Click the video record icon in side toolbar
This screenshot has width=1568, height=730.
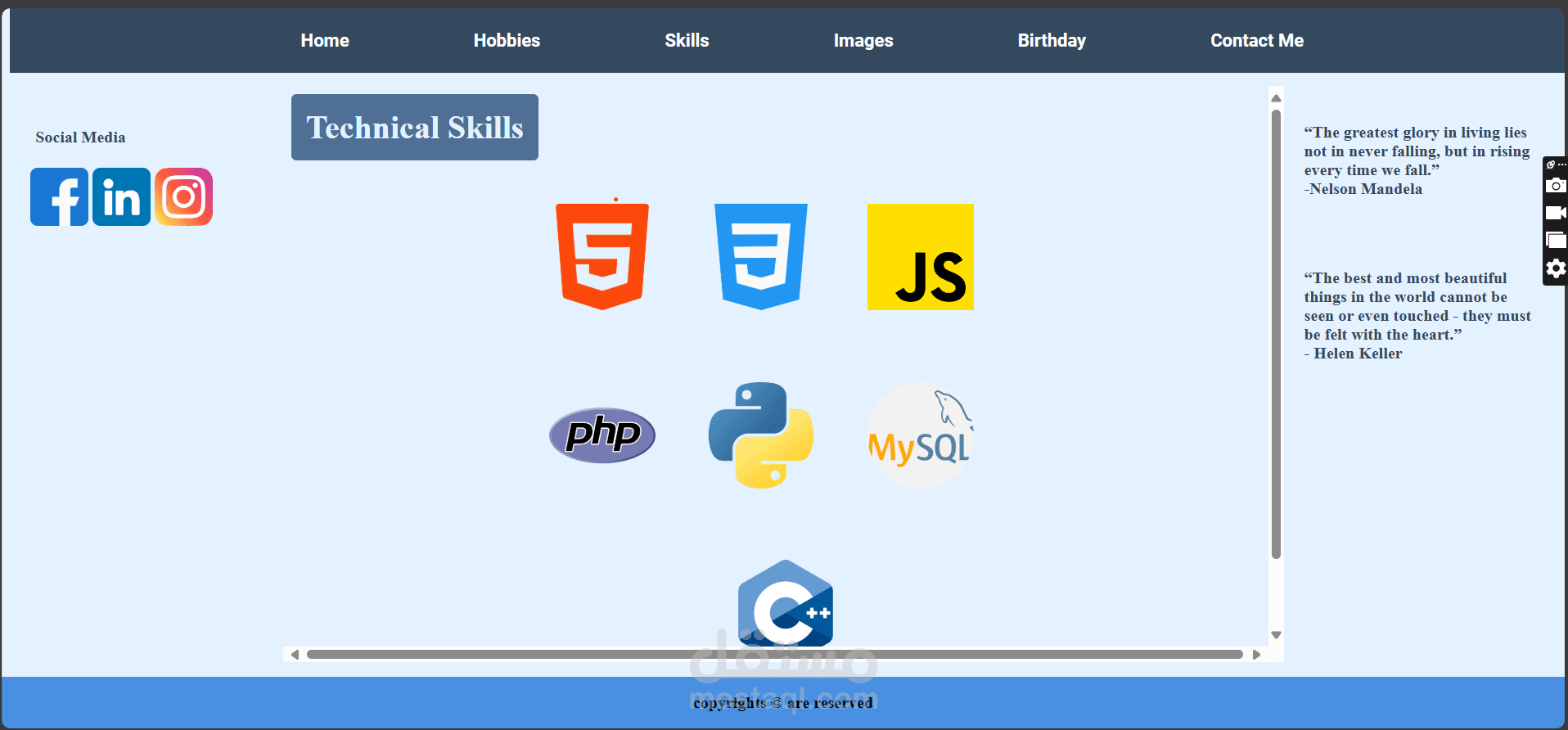coord(1556,213)
